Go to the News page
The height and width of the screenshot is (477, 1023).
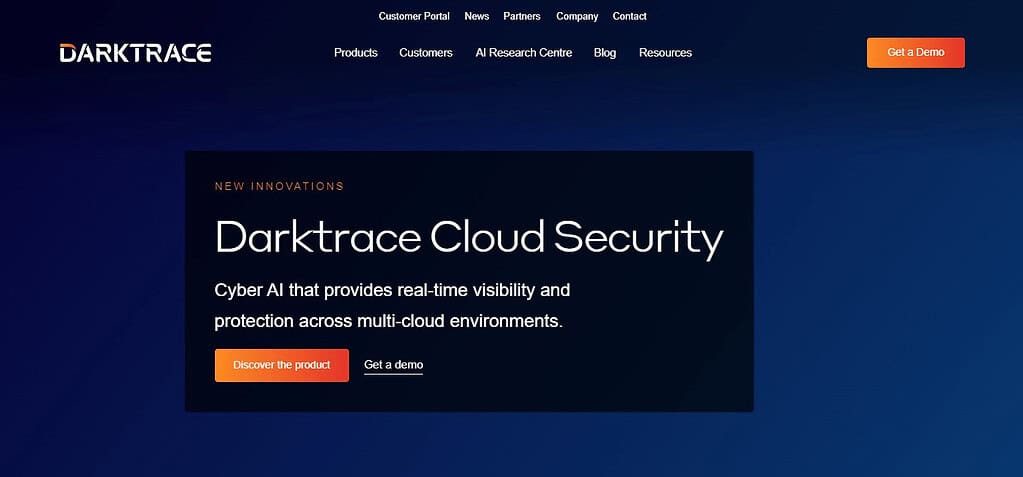(x=476, y=16)
